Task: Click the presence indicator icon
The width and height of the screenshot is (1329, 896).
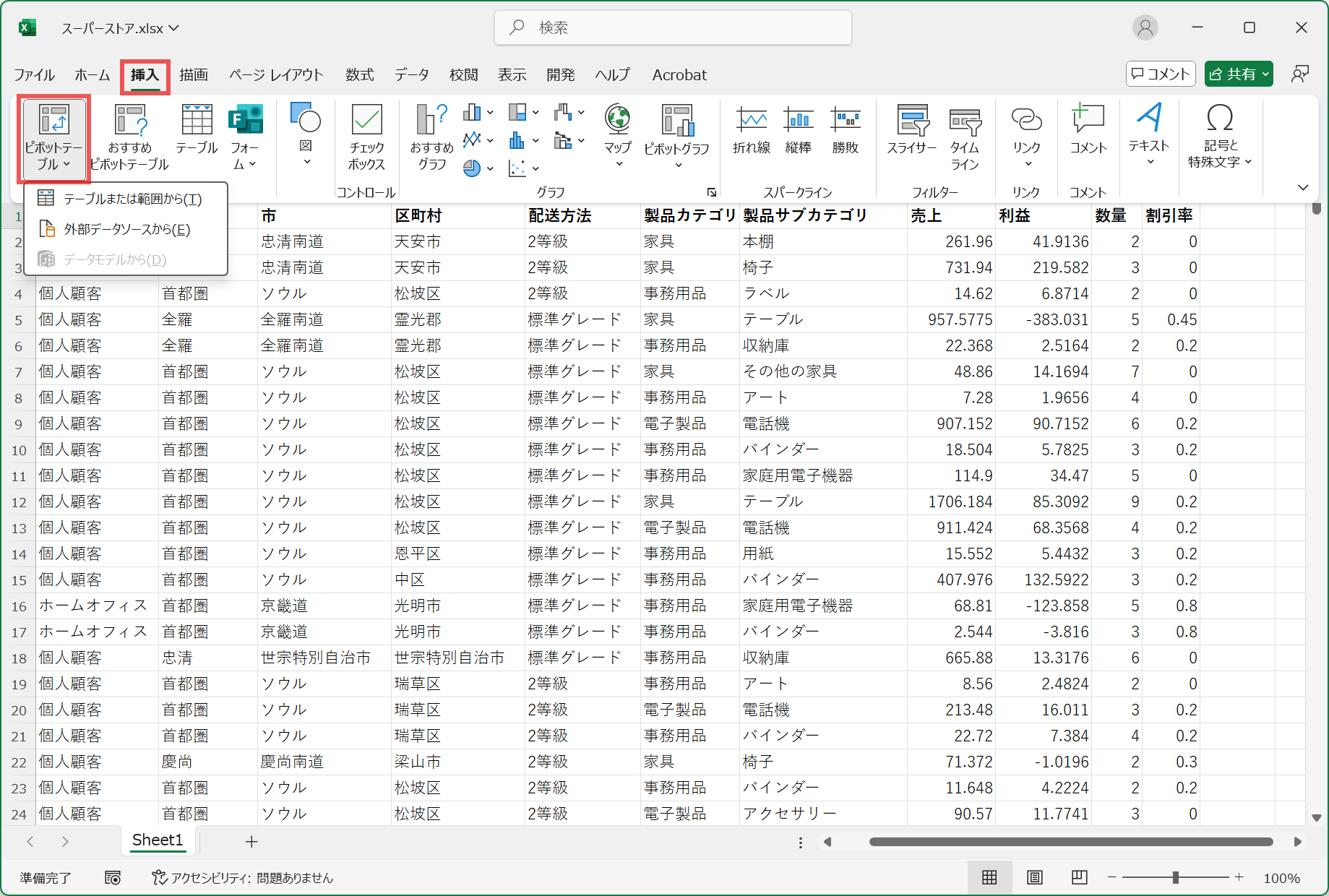Action: click(x=1300, y=74)
